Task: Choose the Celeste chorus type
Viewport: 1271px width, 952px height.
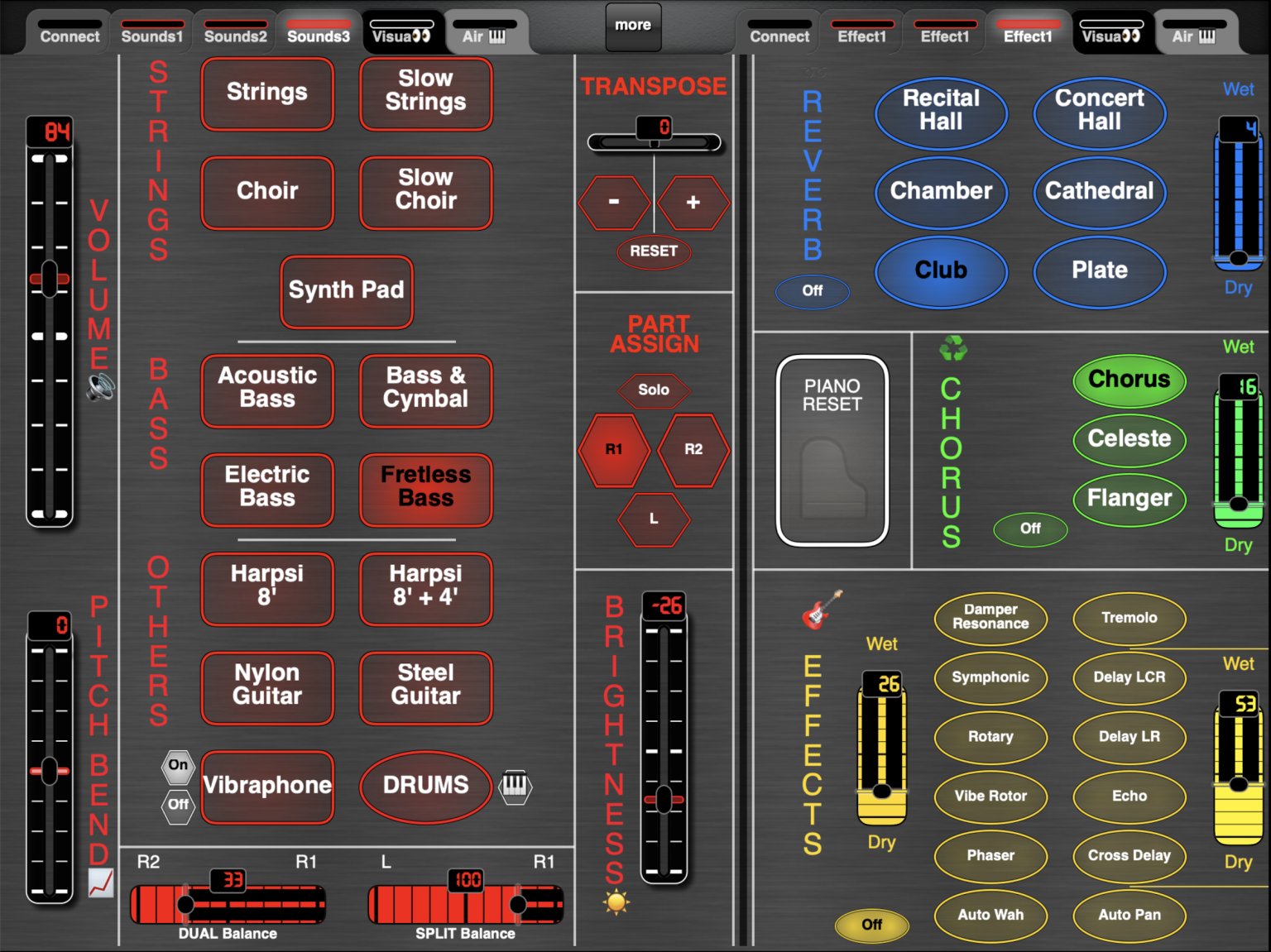Action: point(1130,439)
